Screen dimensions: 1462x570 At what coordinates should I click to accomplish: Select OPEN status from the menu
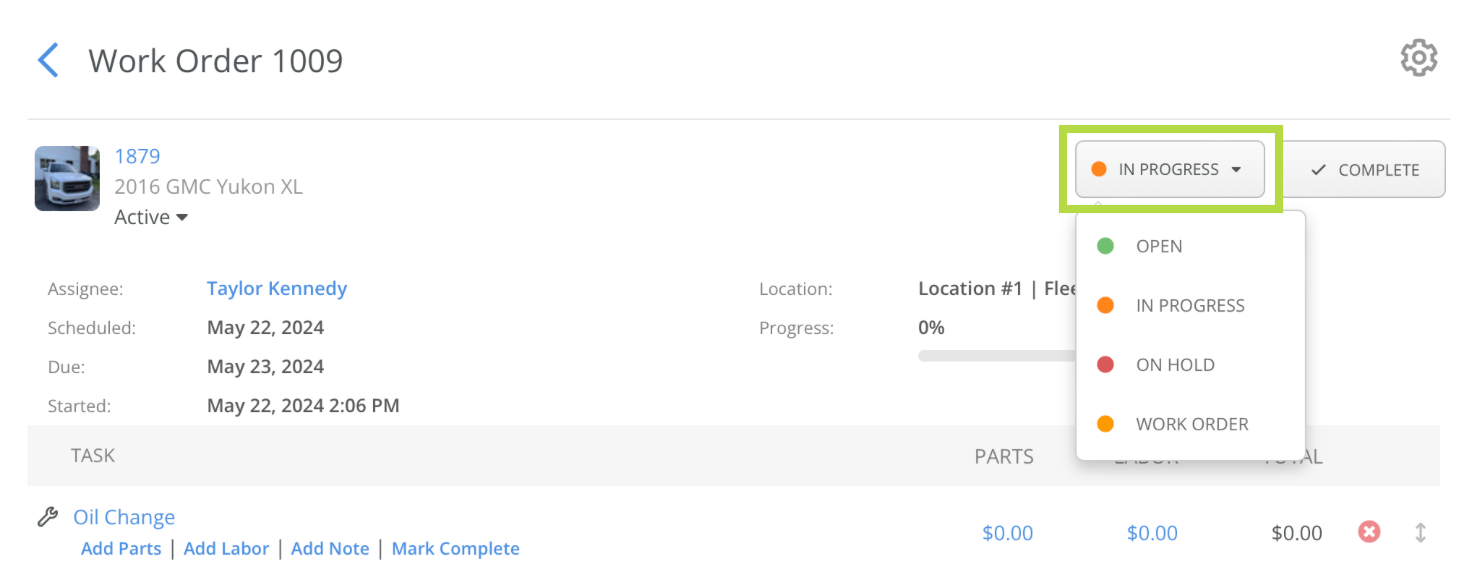pyautogui.click(x=1190, y=246)
